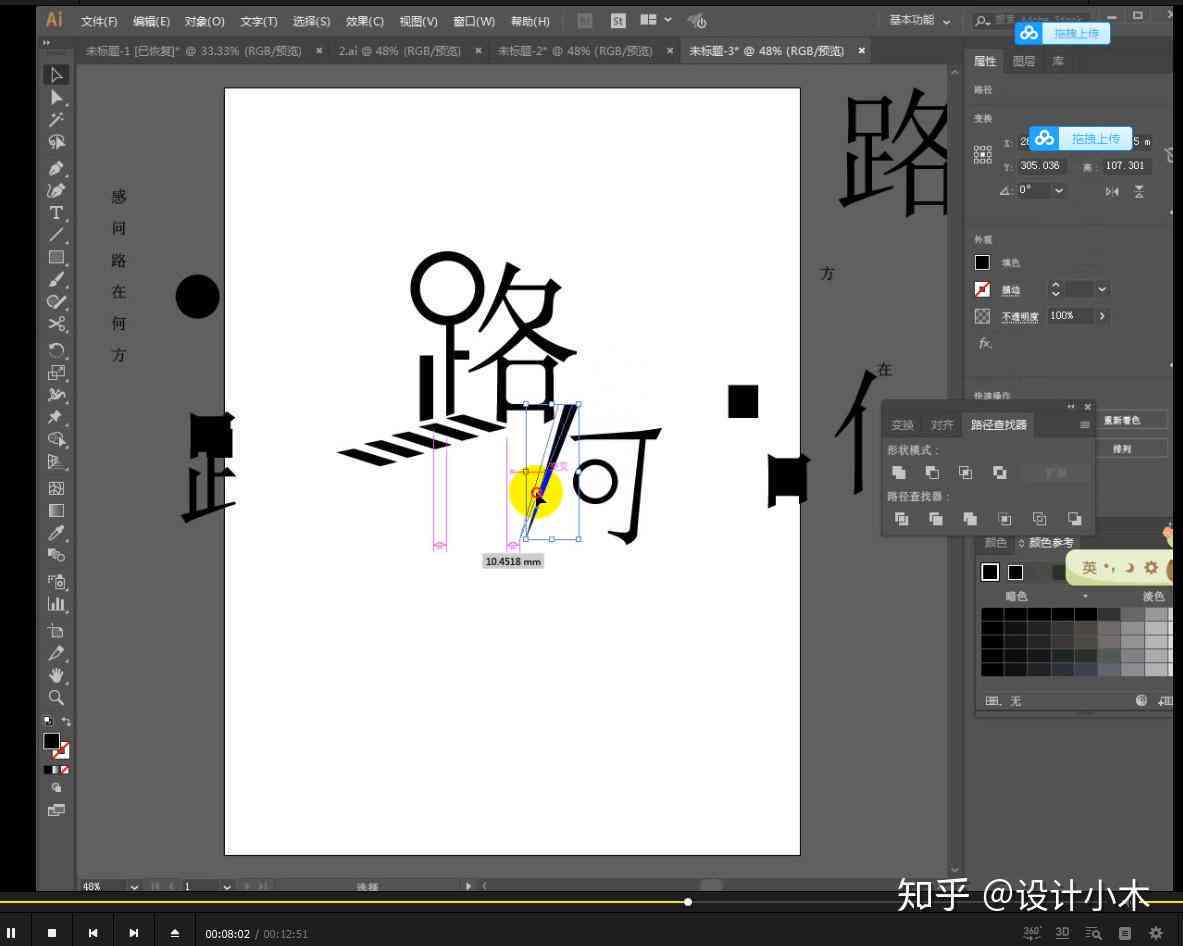Open the artboard number dropdown

point(226,887)
